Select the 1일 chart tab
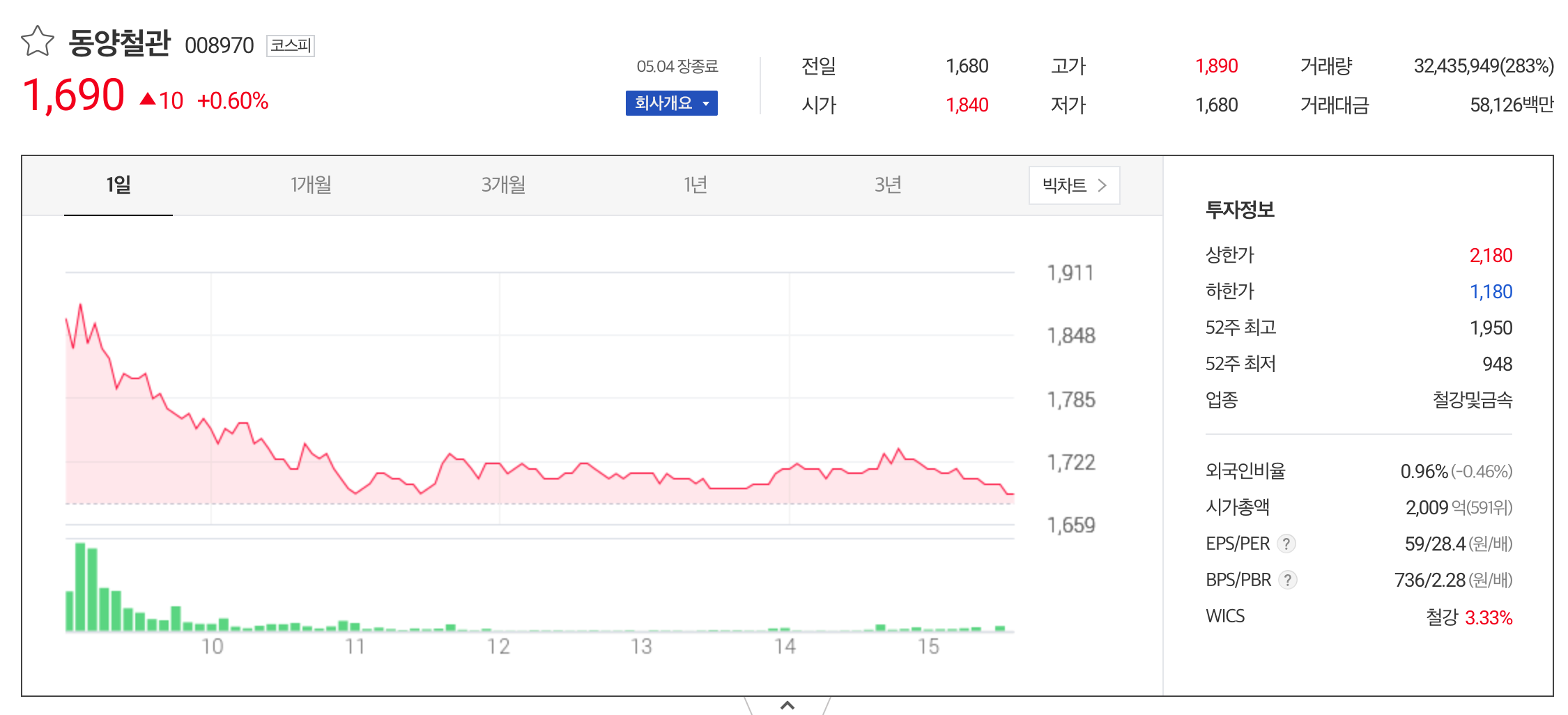This screenshot has width=1568, height=715. 118,185
